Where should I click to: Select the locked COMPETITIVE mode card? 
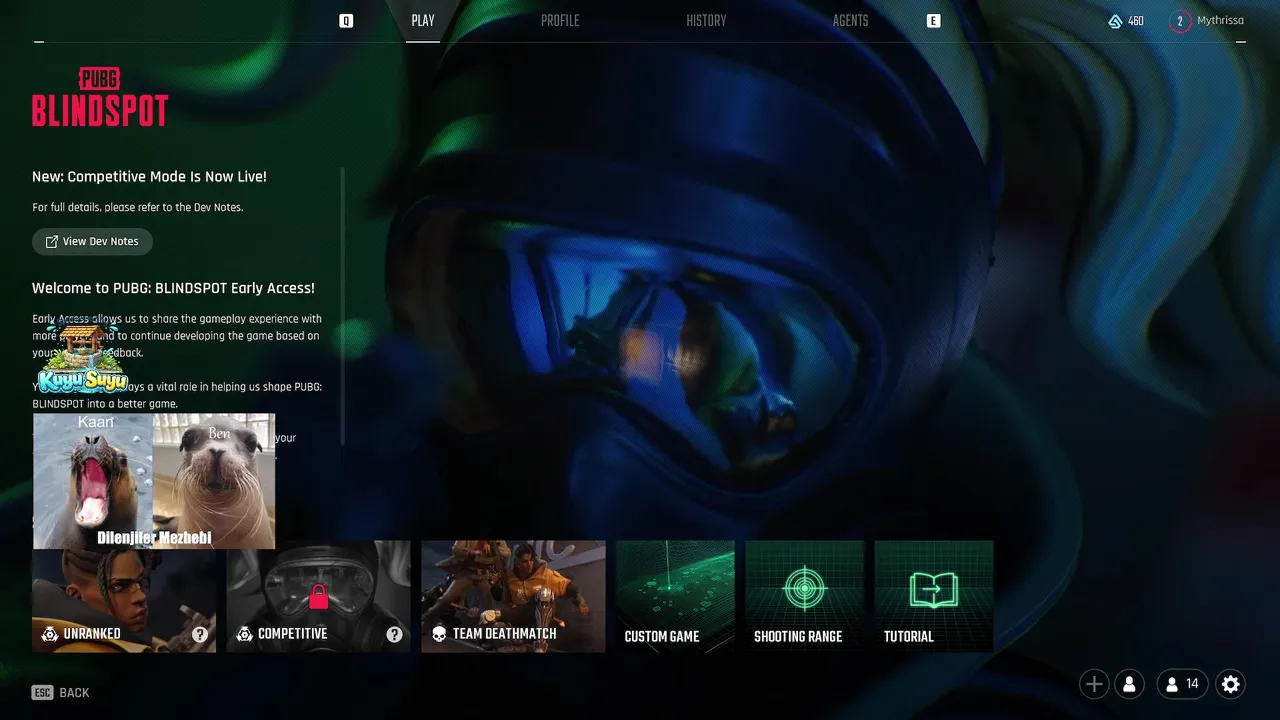318,596
